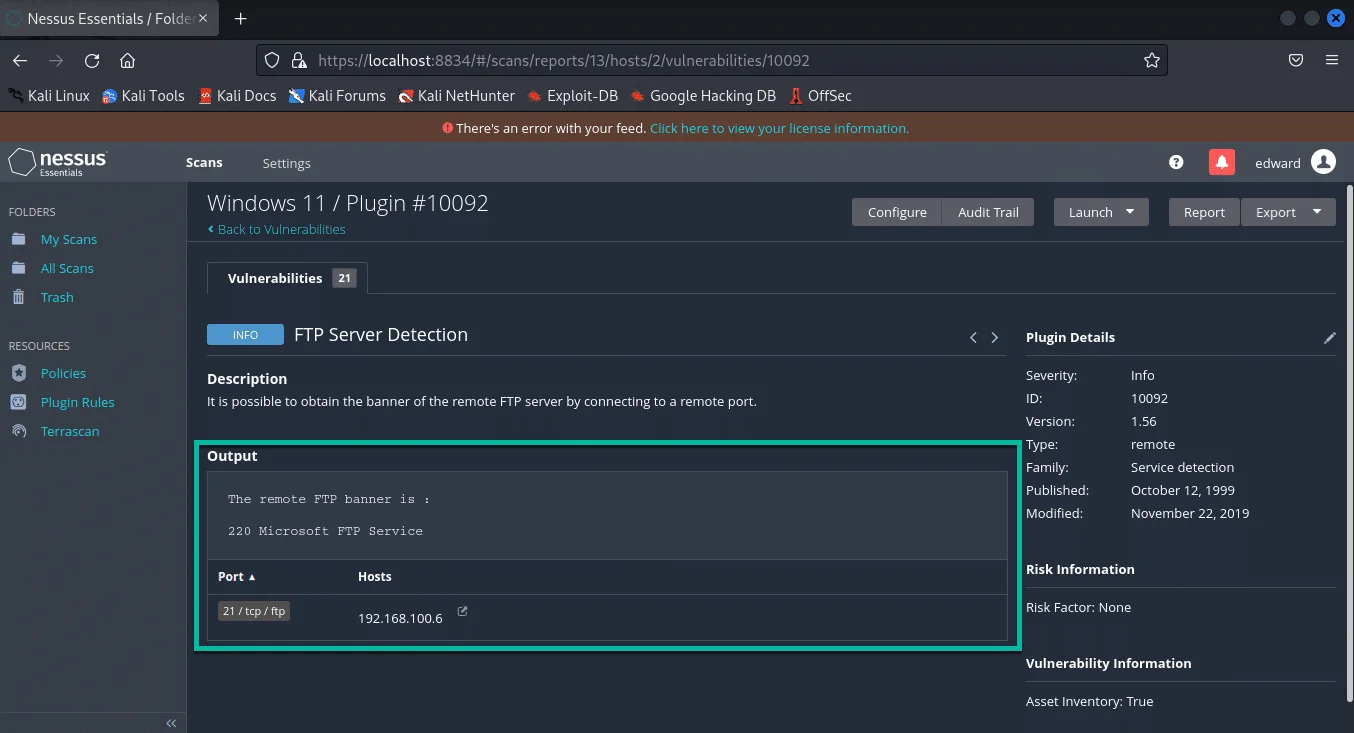Open Kali Tools bookmark
This screenshot has width=1354, height=733.
click(143, 96)
